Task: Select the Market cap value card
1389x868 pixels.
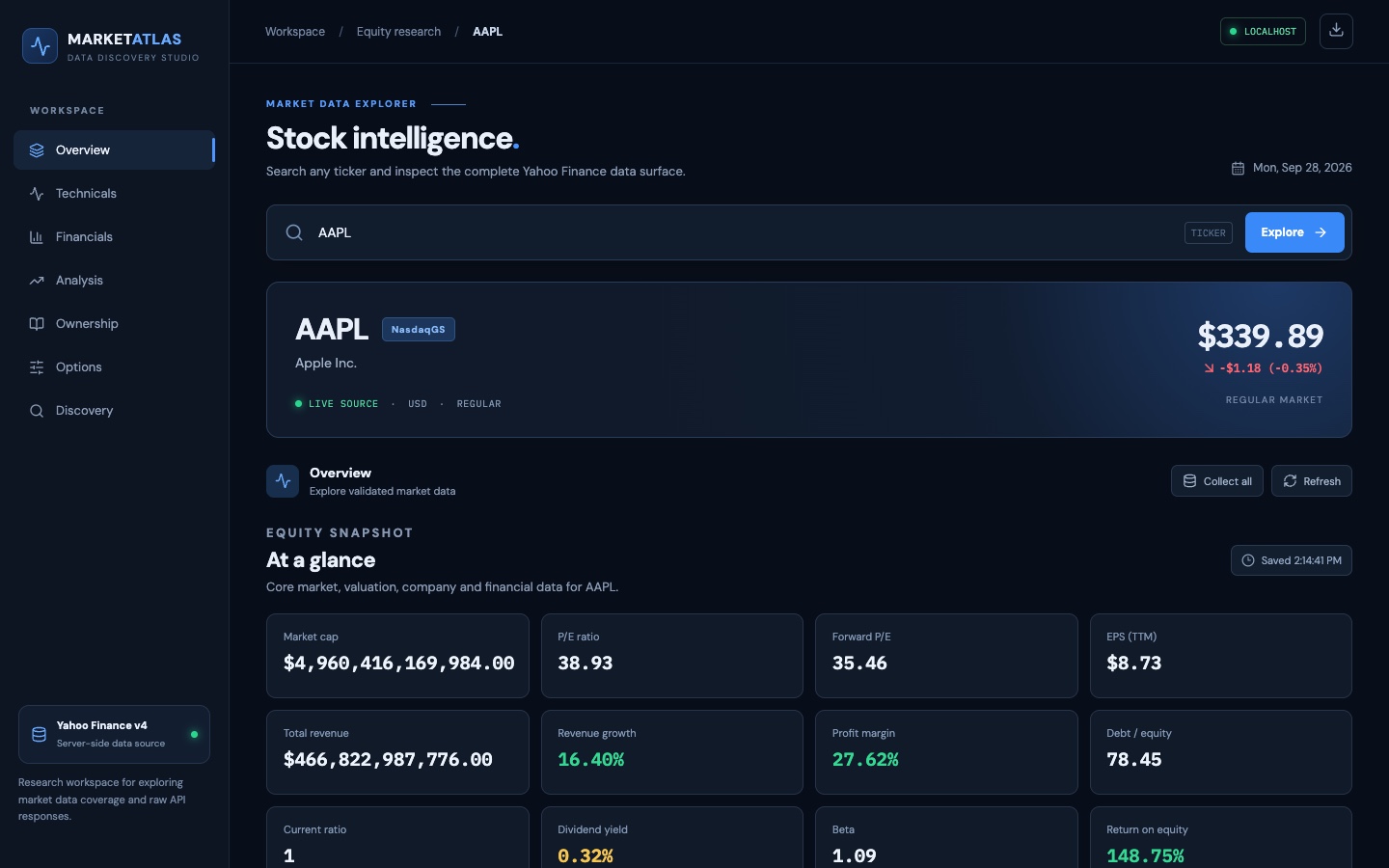Action: point(397,656)
